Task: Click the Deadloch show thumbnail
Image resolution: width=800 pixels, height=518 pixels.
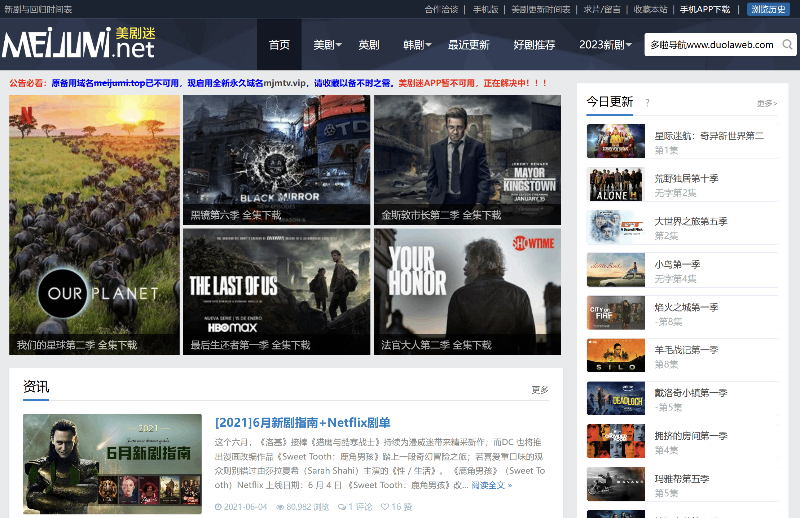Action: [x=616, y=399]
